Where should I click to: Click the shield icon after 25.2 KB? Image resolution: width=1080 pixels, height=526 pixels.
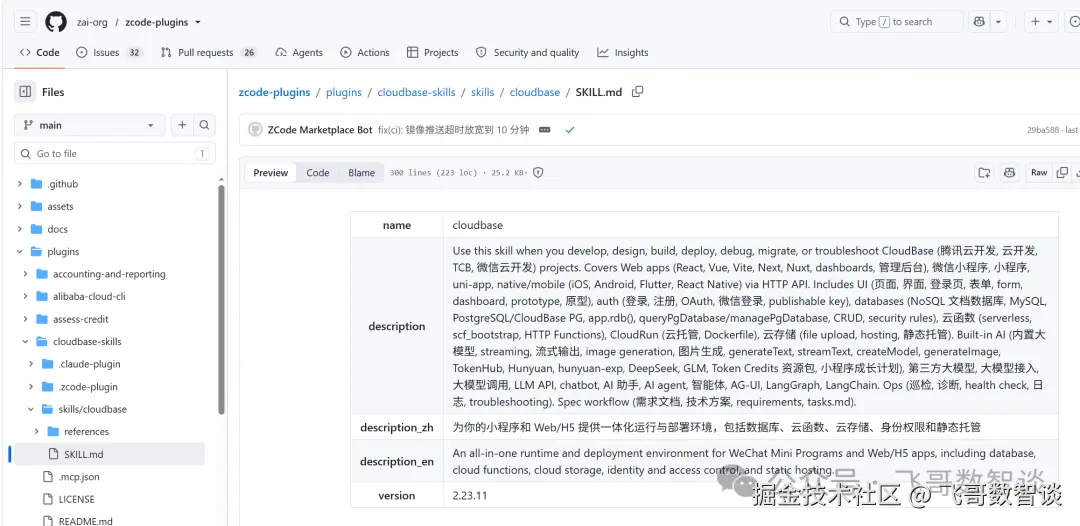point(538,173)
